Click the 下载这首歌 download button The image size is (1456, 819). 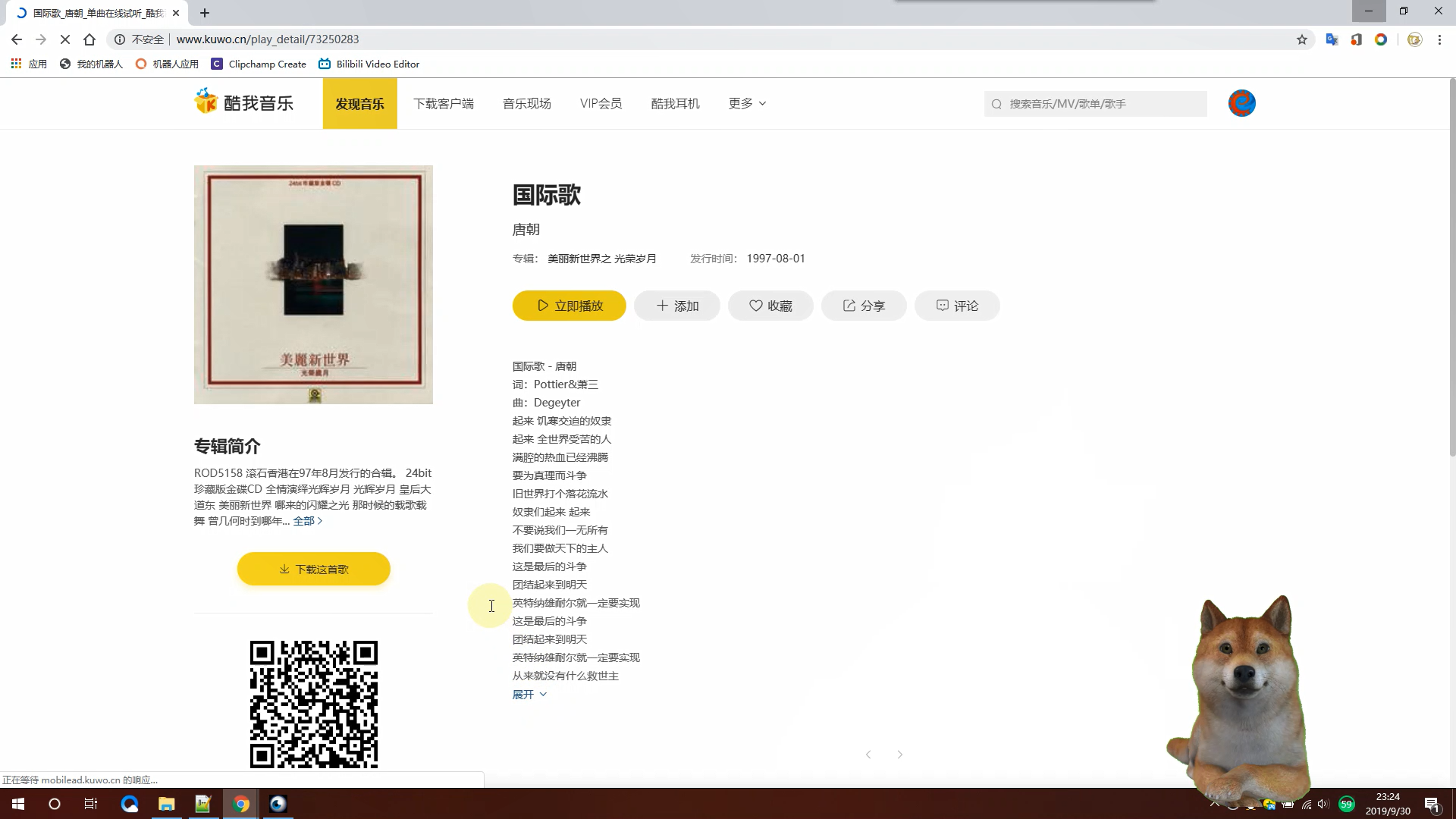pos(313,569)
